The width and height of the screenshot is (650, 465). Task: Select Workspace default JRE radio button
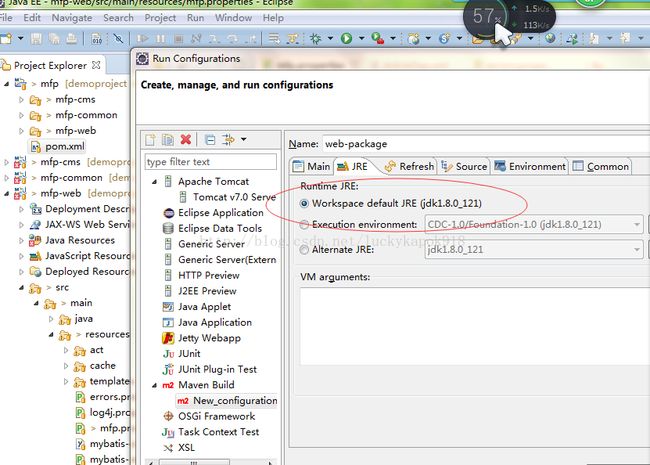[304, 203]
